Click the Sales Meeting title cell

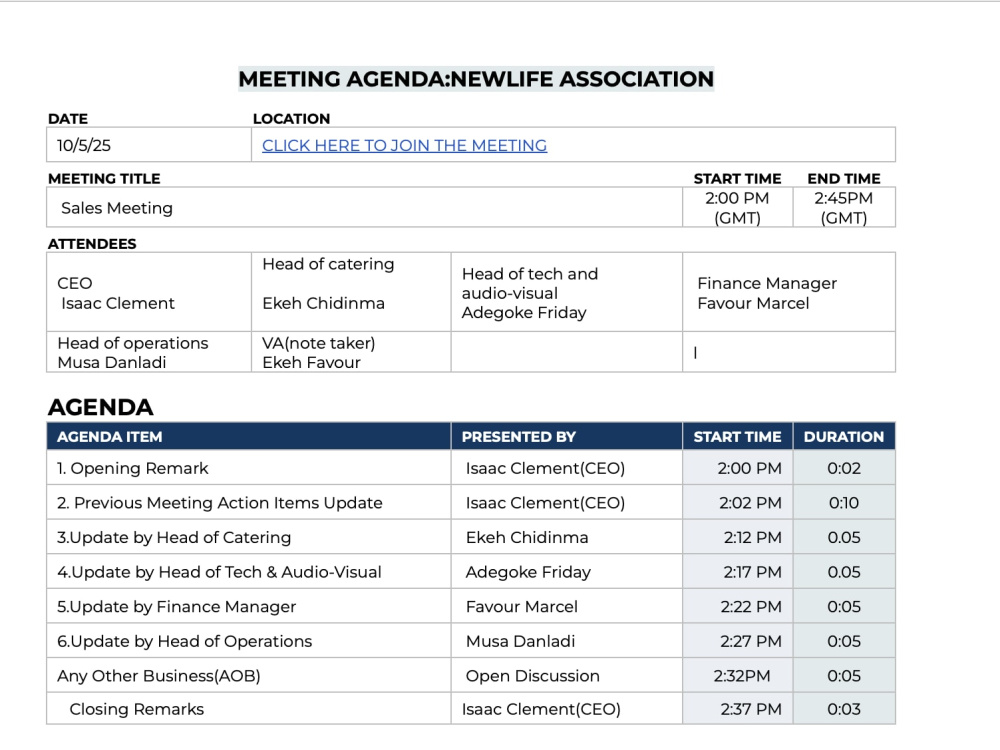click(364, 207)
